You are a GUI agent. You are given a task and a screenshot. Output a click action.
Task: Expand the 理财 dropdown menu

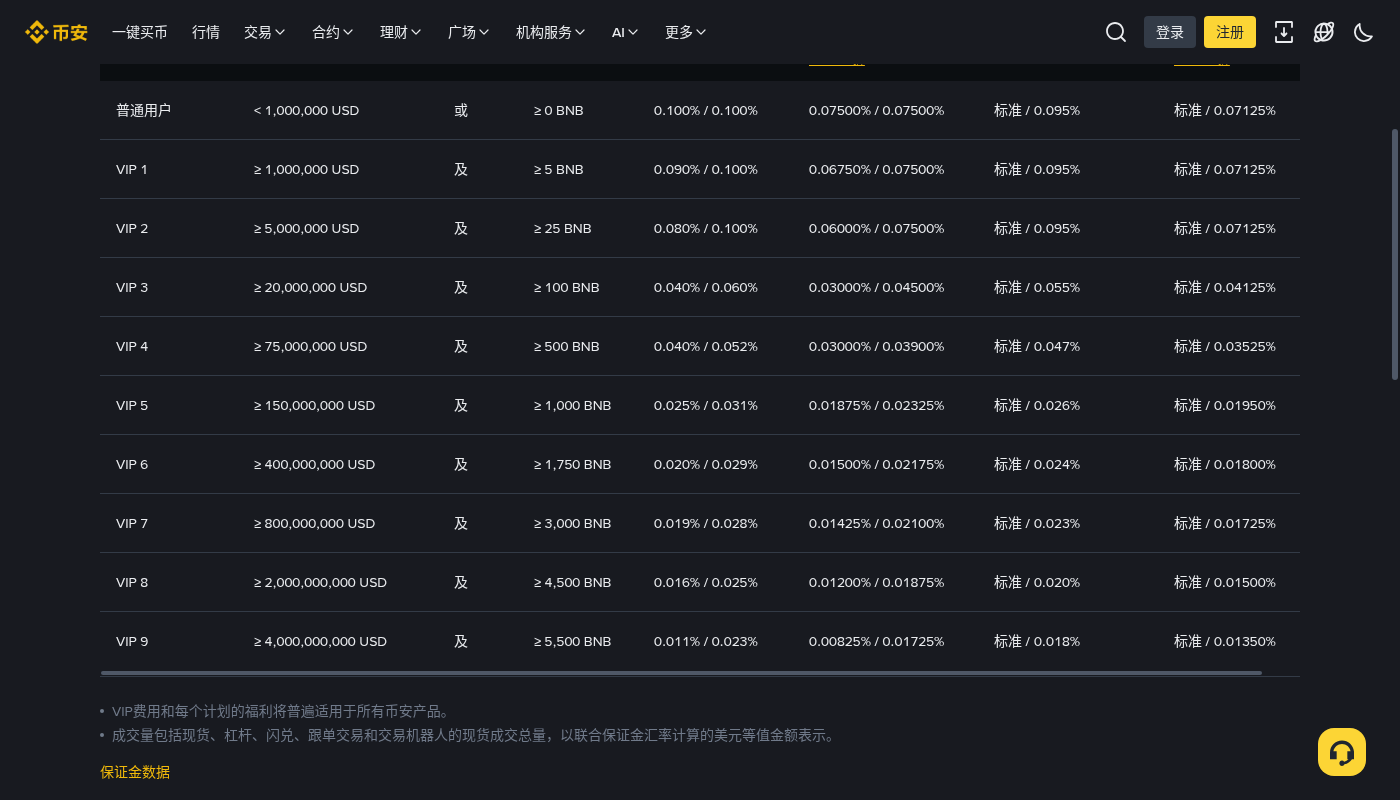tap(401, 32)
